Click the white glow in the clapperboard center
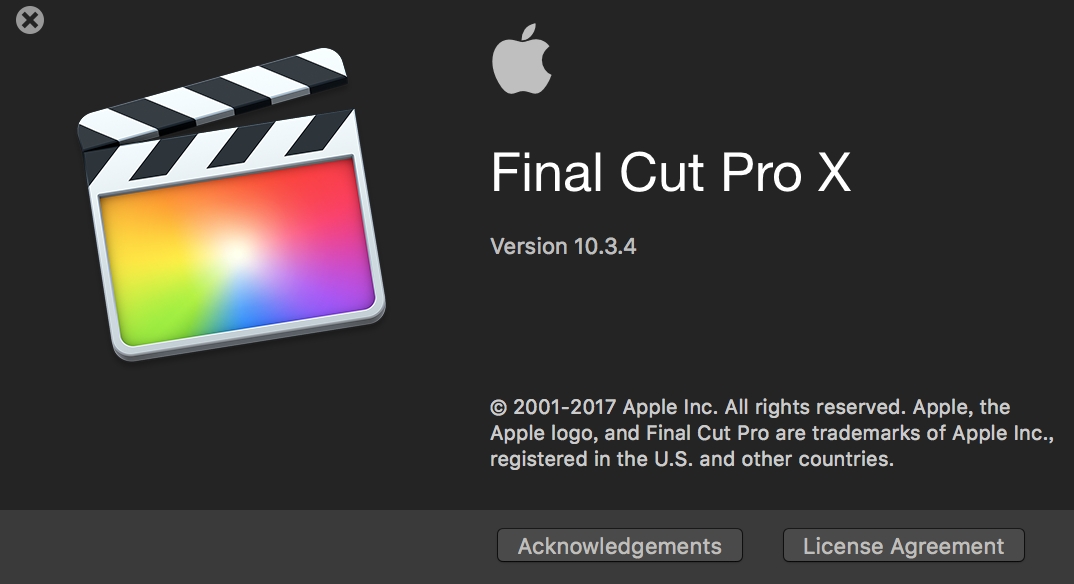Viewport: 1074px width, 584px height. pos(236,246)
